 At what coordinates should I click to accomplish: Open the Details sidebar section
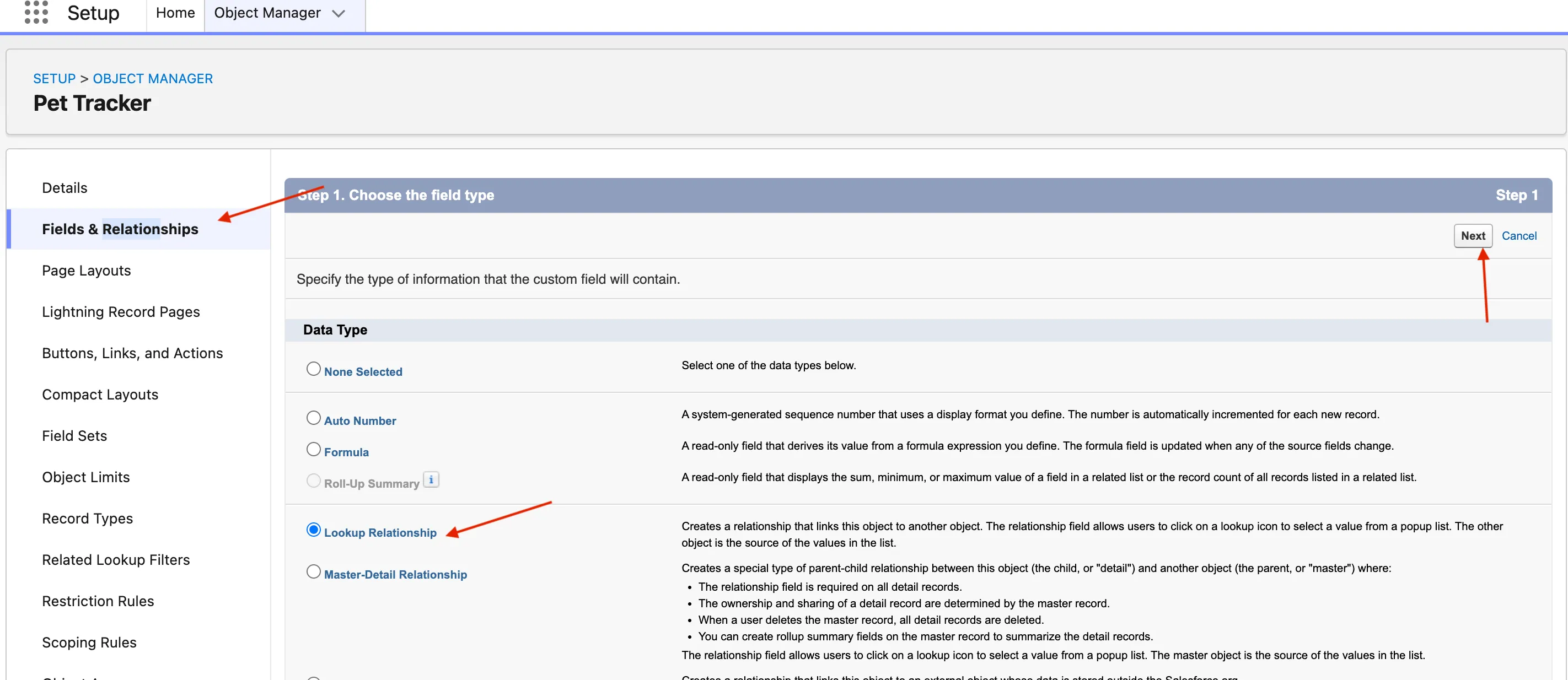[x=65, y=188]
